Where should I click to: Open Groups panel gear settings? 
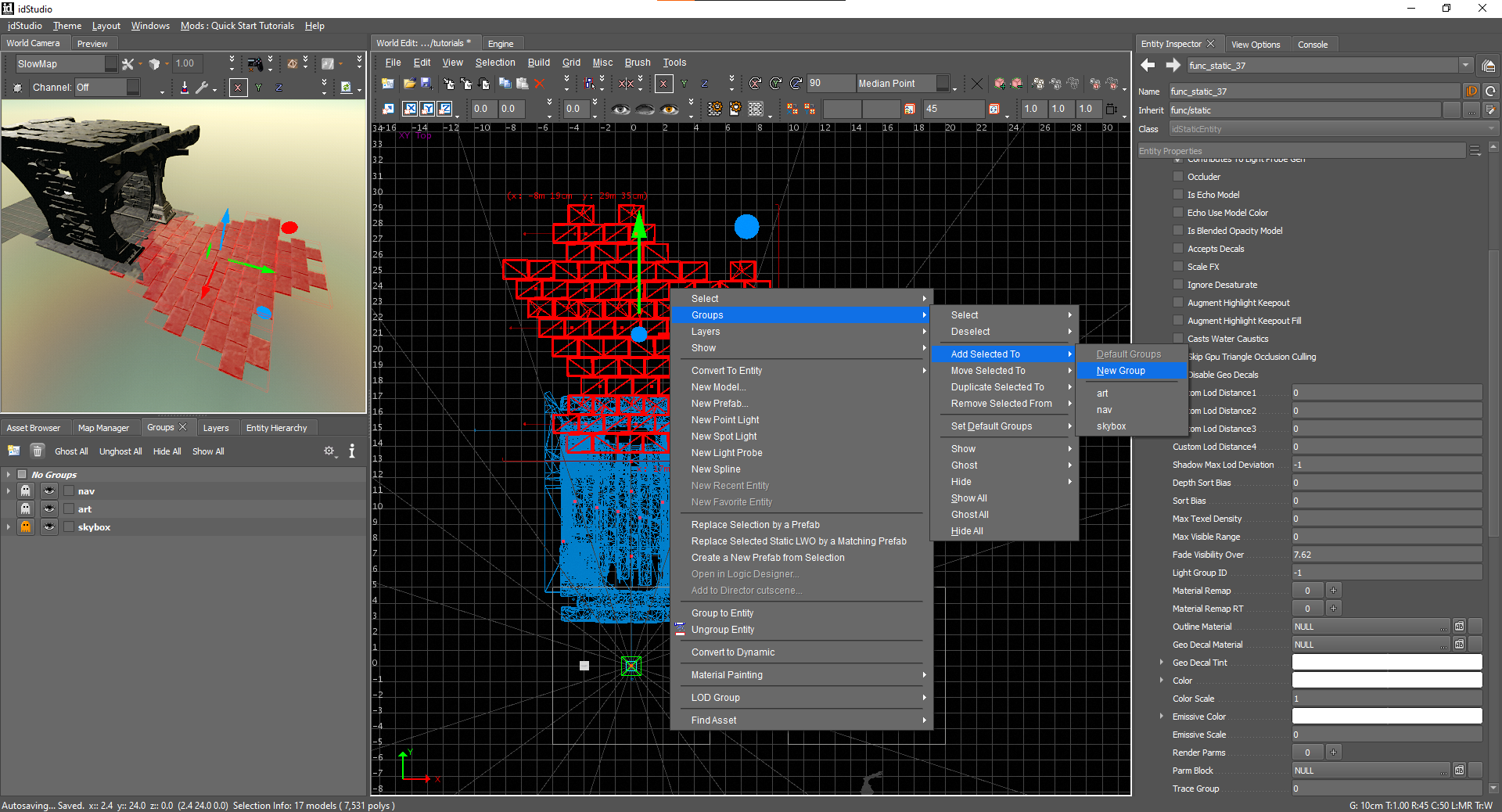click(329, 451)
